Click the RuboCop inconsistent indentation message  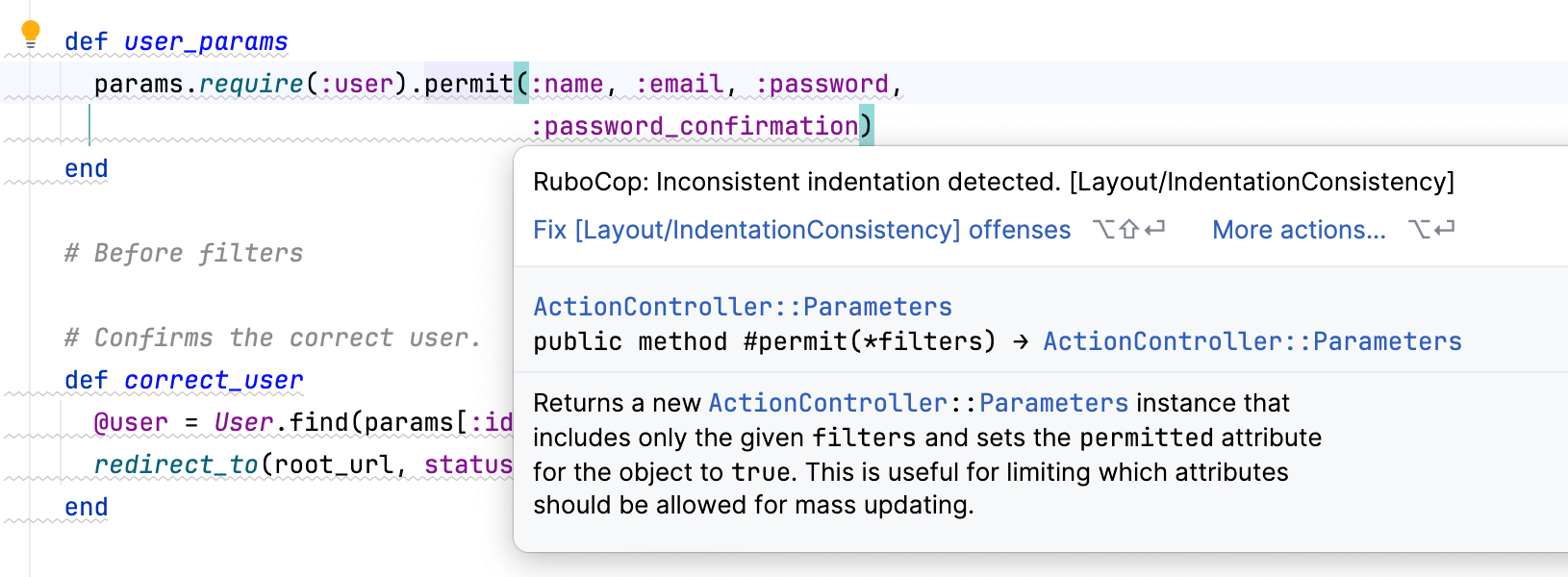tap(993, 182)
